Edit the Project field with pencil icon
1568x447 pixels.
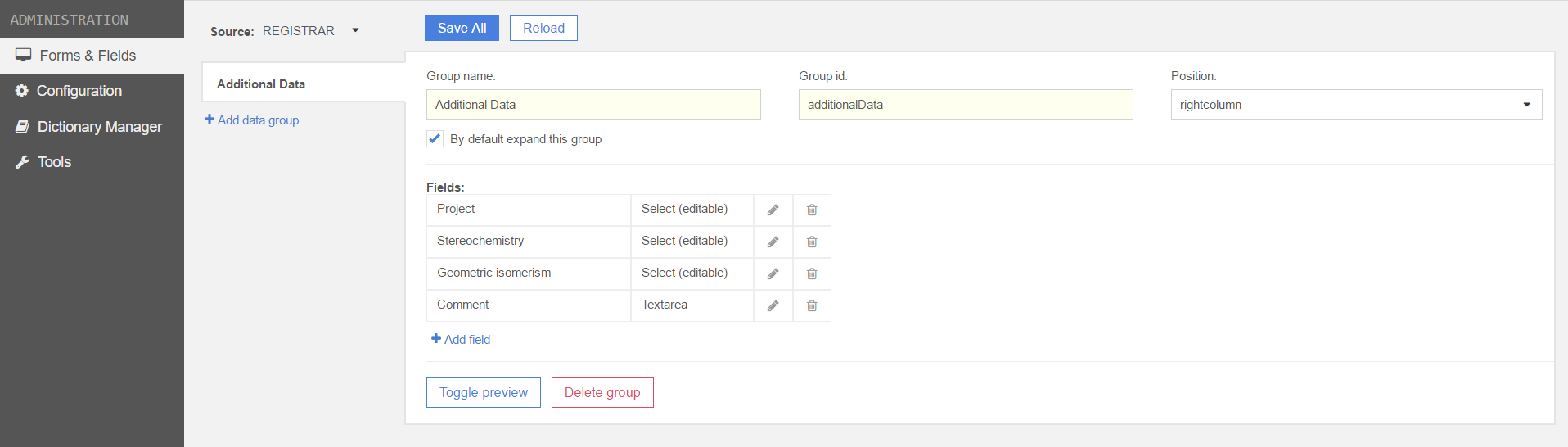coord(773,210)
